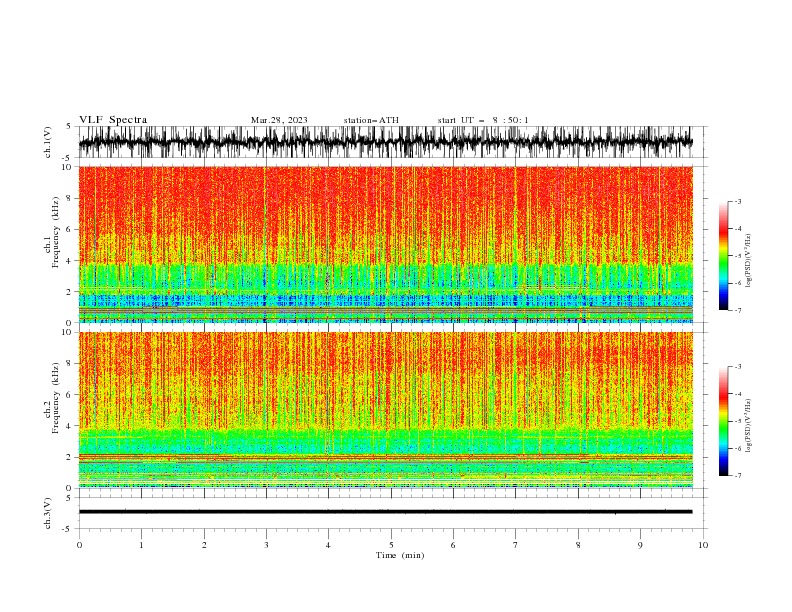Click time axis tick label "4"
Image resolution: width=792 pixels, height=612 pixels.
pyautogui.click(x=328, y=545)
